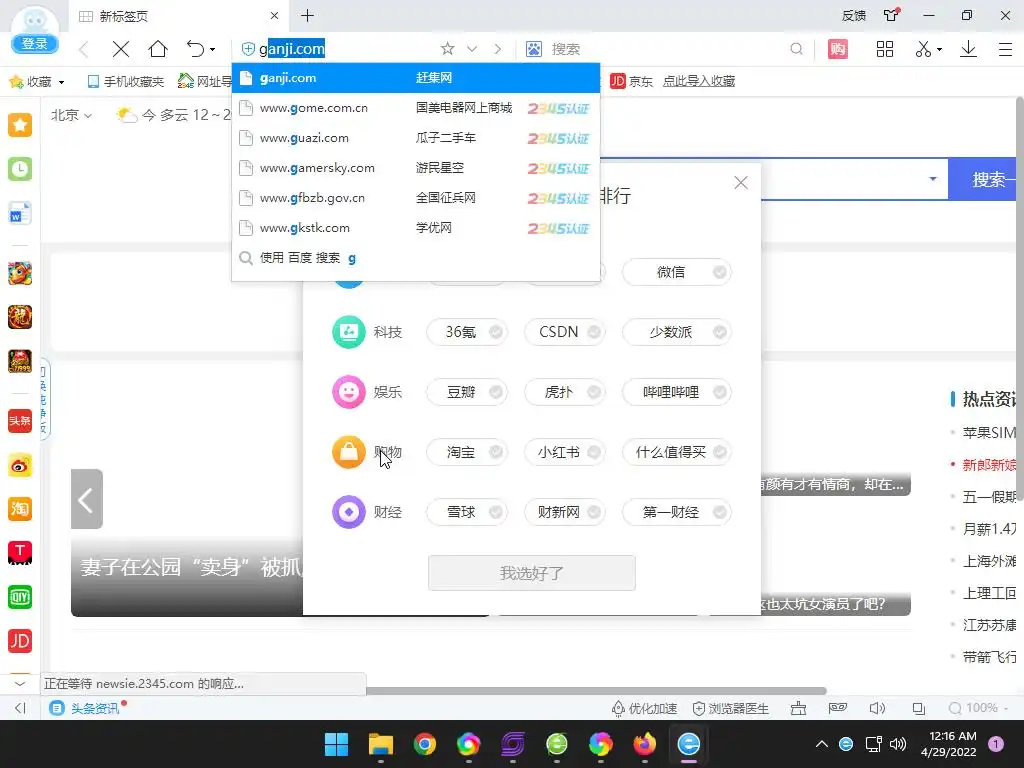Expand the 北京 city dropdown

click(71, 116)
